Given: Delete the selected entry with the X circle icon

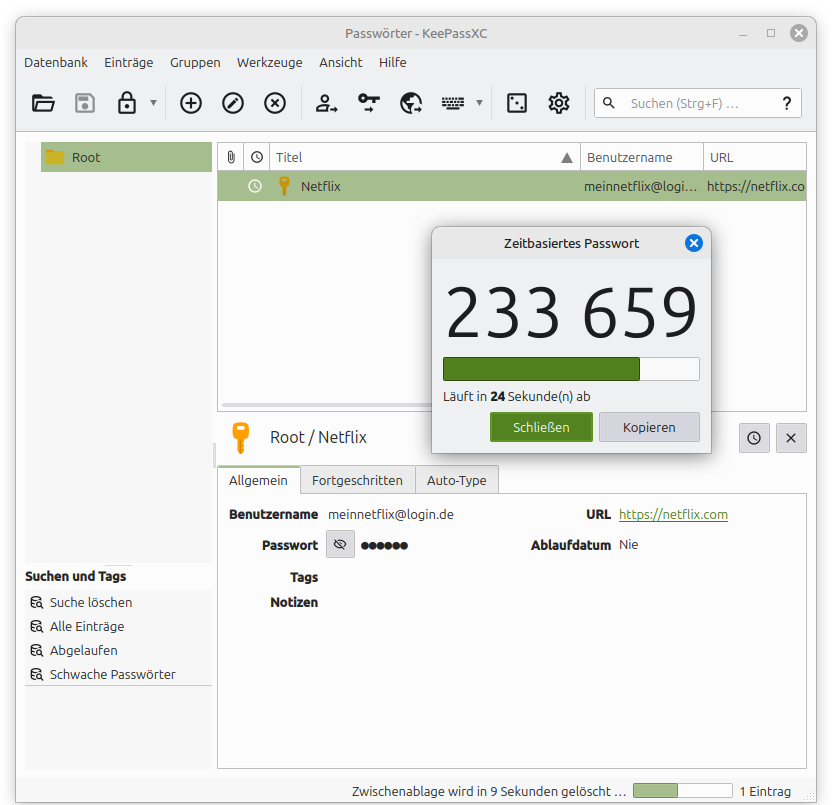Looking at the screenshot, I should tap(275, 103).
